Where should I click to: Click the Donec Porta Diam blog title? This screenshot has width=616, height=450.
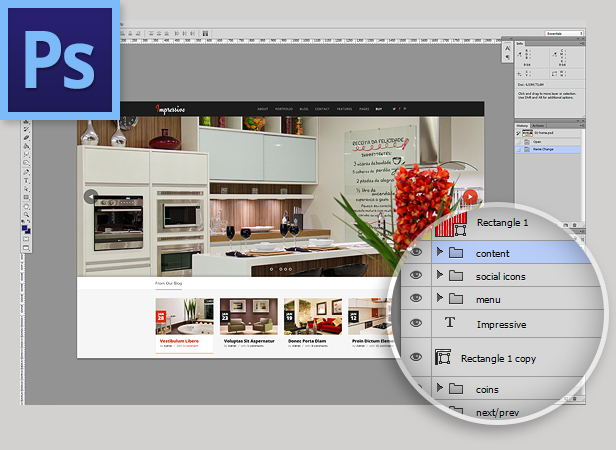tap(307, 341)
